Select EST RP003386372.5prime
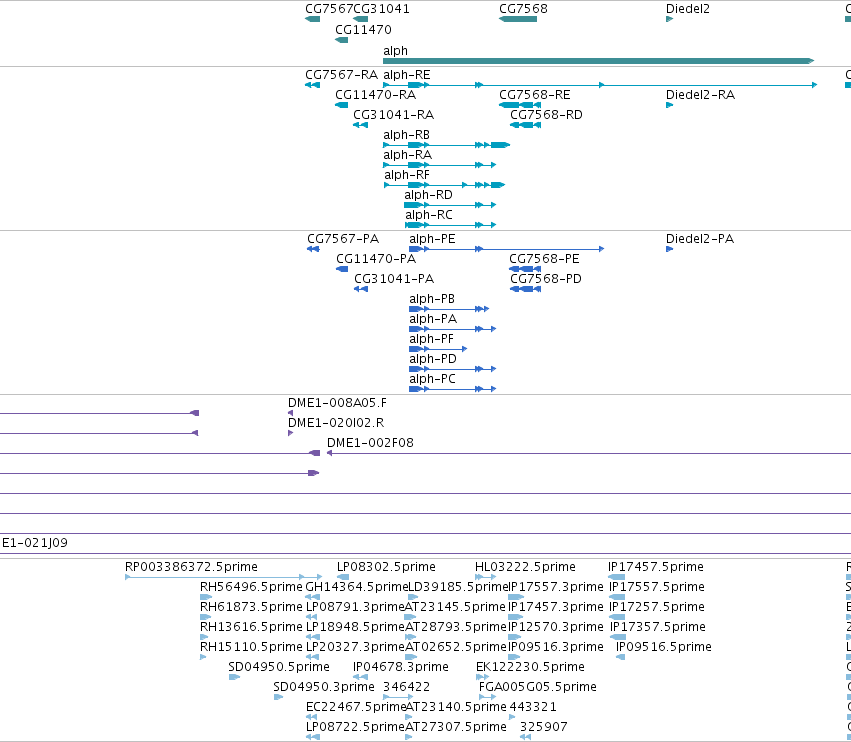The image size is (851, 742). tap(224, 577)
